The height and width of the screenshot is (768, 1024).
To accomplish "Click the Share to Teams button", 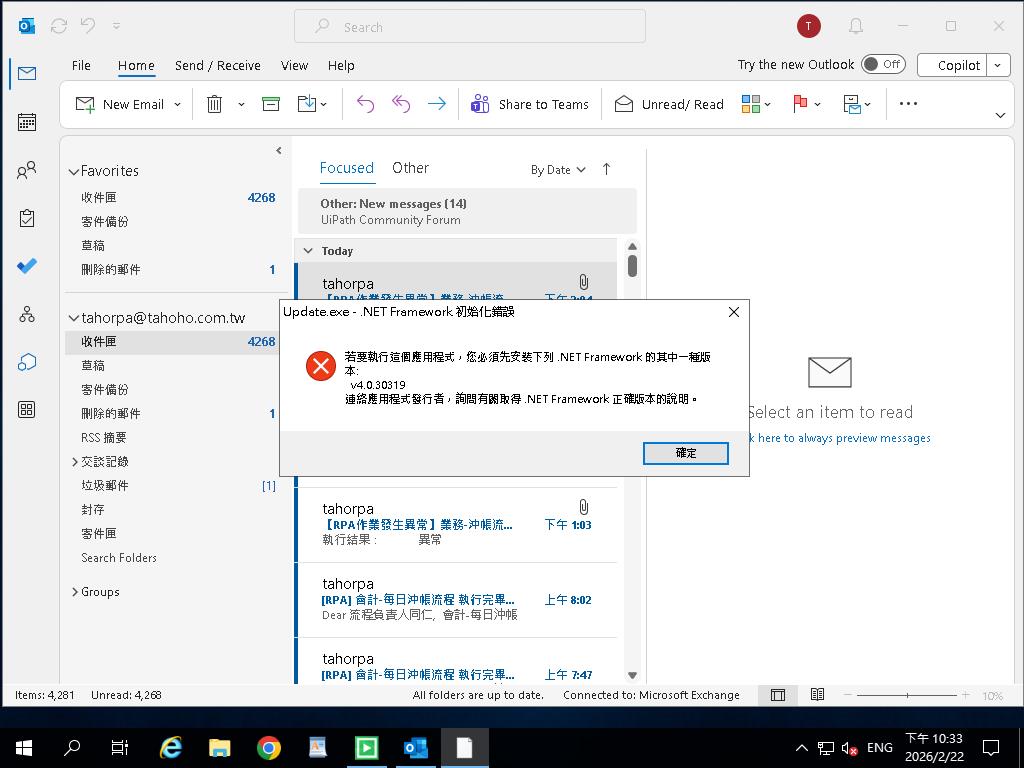I will click(531, 104).
